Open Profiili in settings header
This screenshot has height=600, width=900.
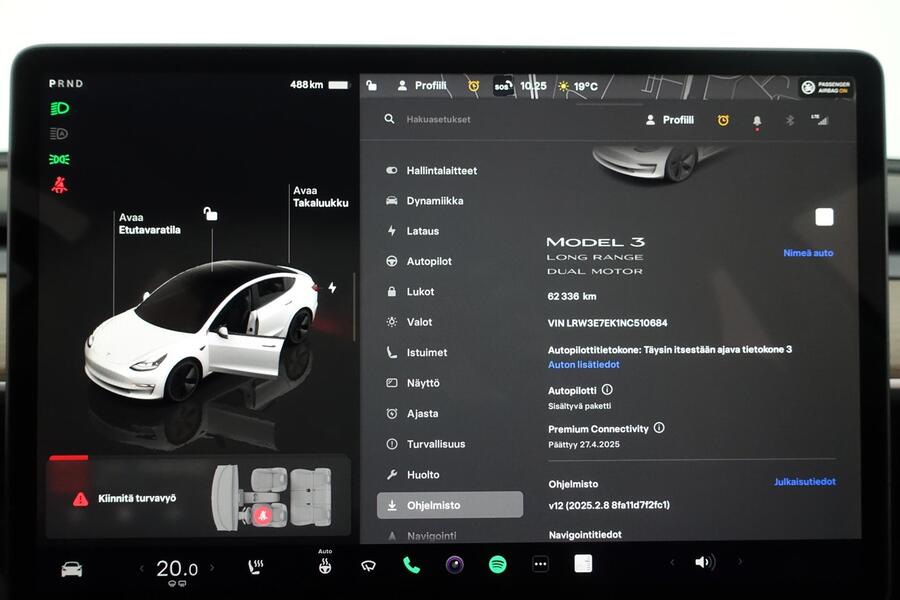(670, 120)
